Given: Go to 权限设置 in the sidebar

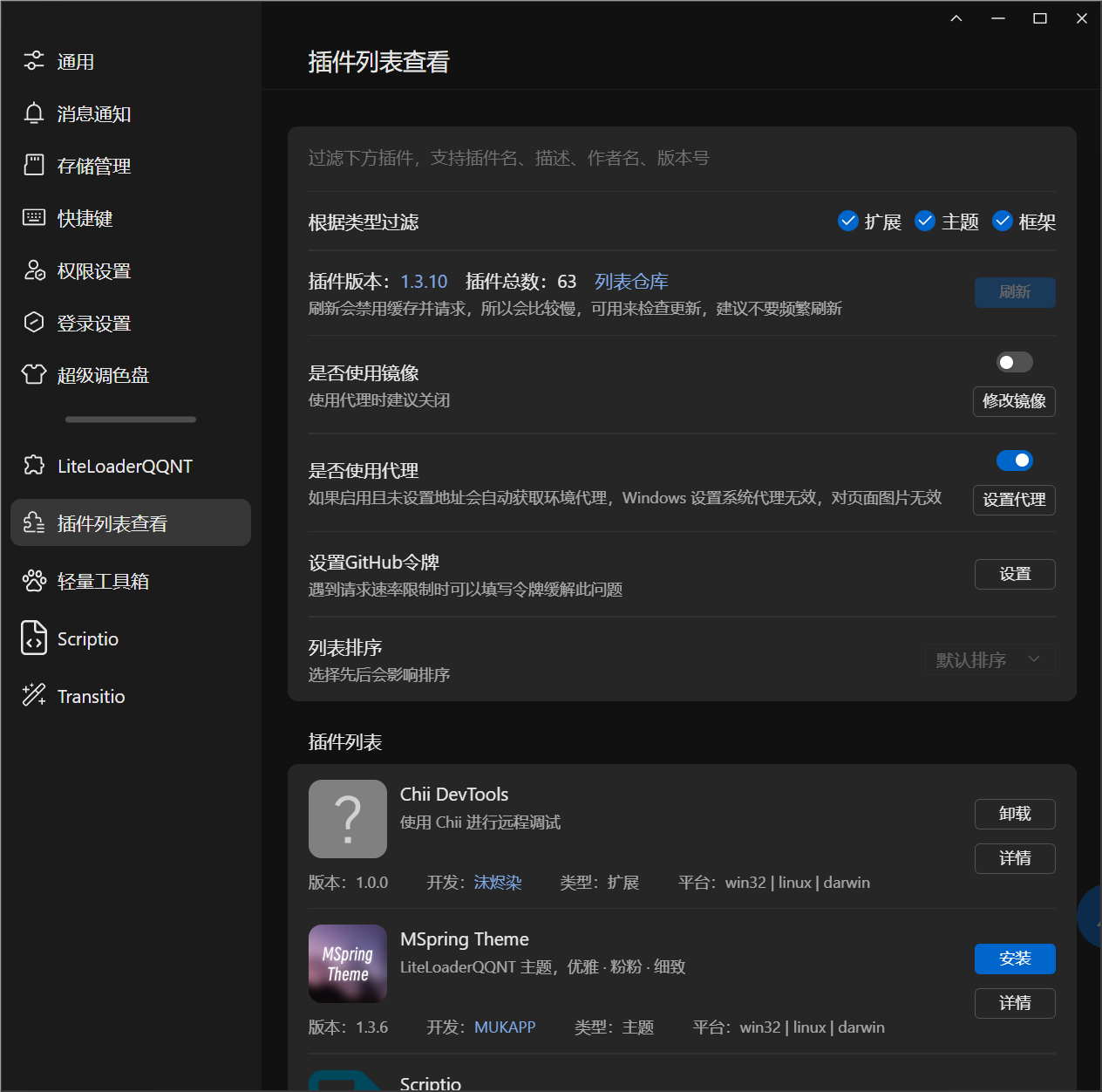Looking at the screenshot, I should tap(93, 271).
